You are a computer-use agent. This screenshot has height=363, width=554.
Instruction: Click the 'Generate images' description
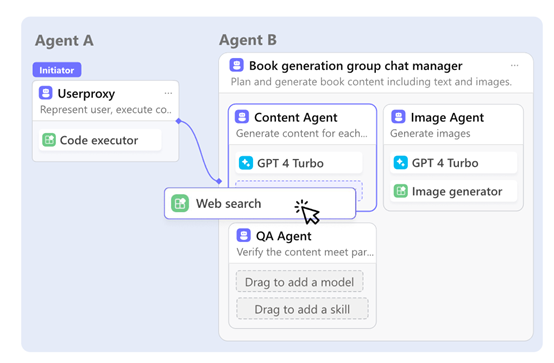point(430,133)
